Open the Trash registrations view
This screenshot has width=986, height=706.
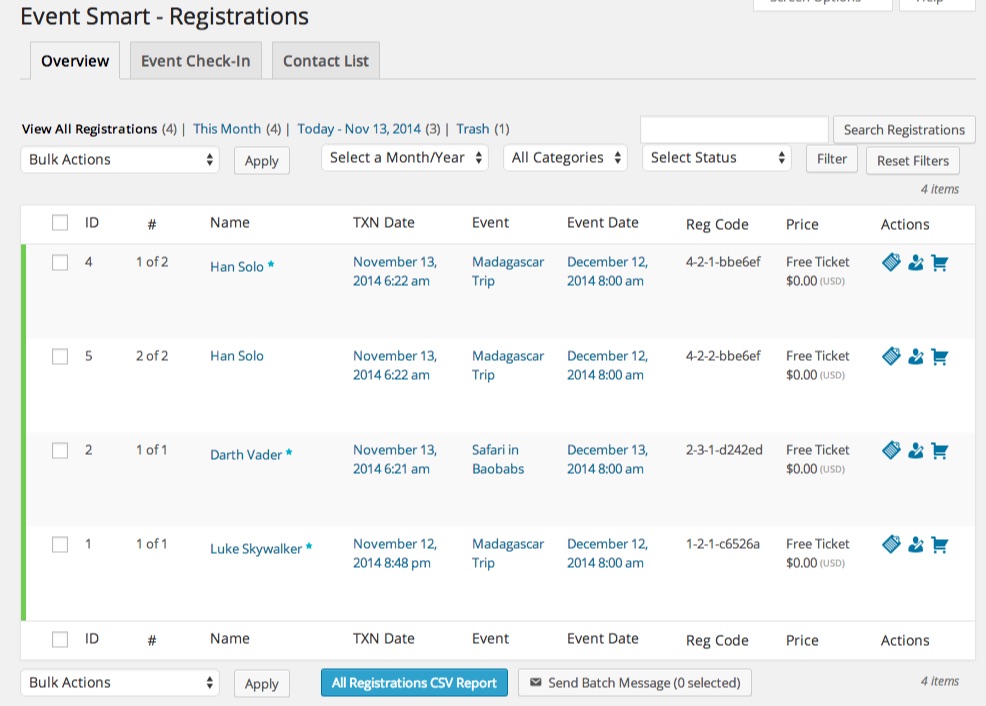tap(473, 129)
